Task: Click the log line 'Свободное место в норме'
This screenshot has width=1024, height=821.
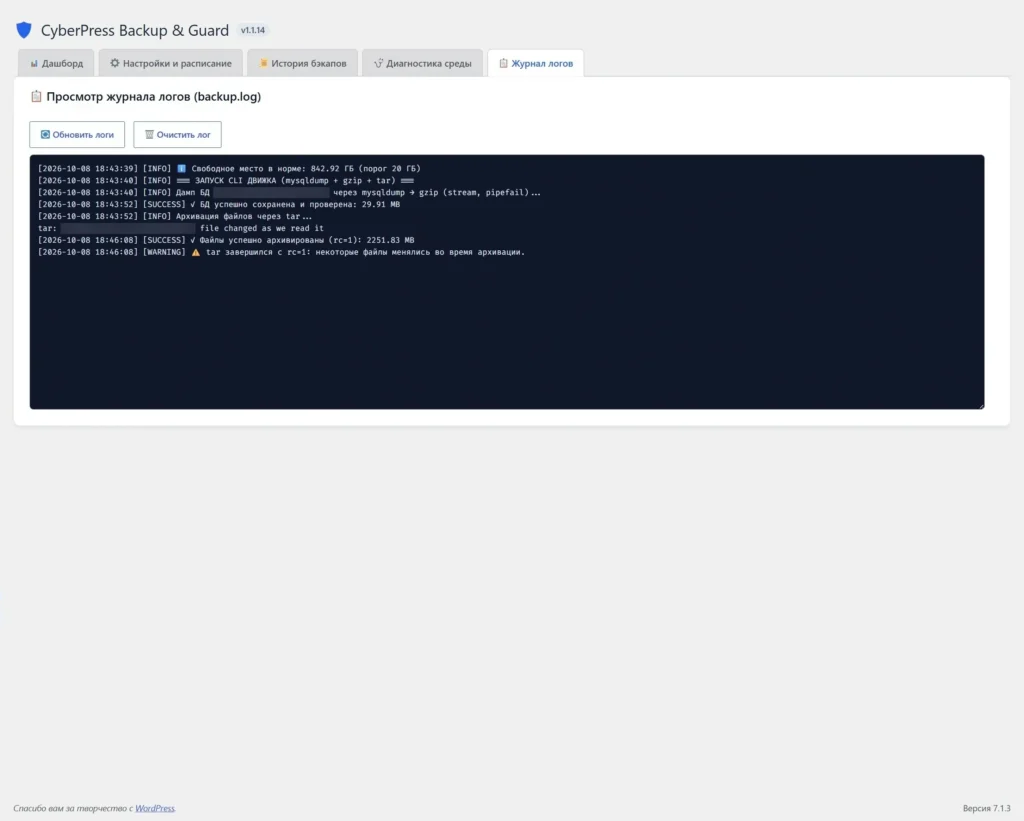Action: point(229,169)
